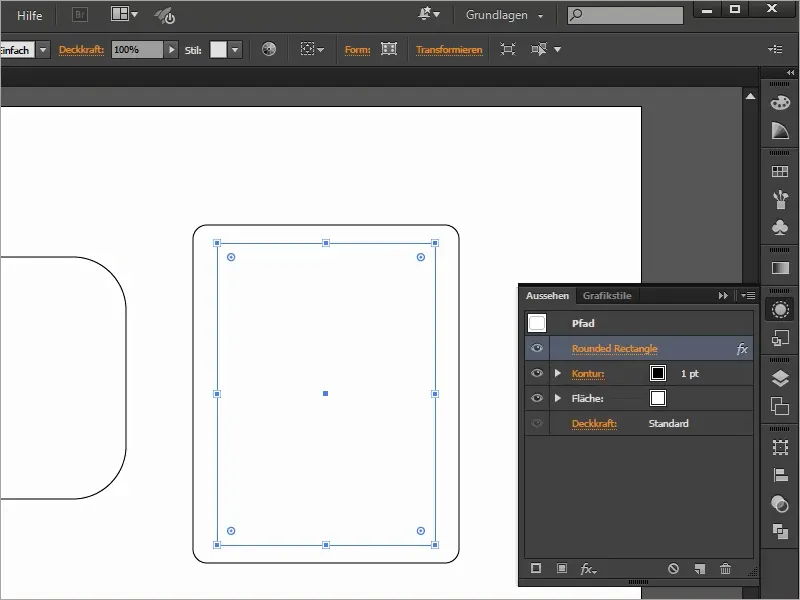Open the Swatches panel icon
Viewport: 800px width, 600px height.
(x=780, y=171)
